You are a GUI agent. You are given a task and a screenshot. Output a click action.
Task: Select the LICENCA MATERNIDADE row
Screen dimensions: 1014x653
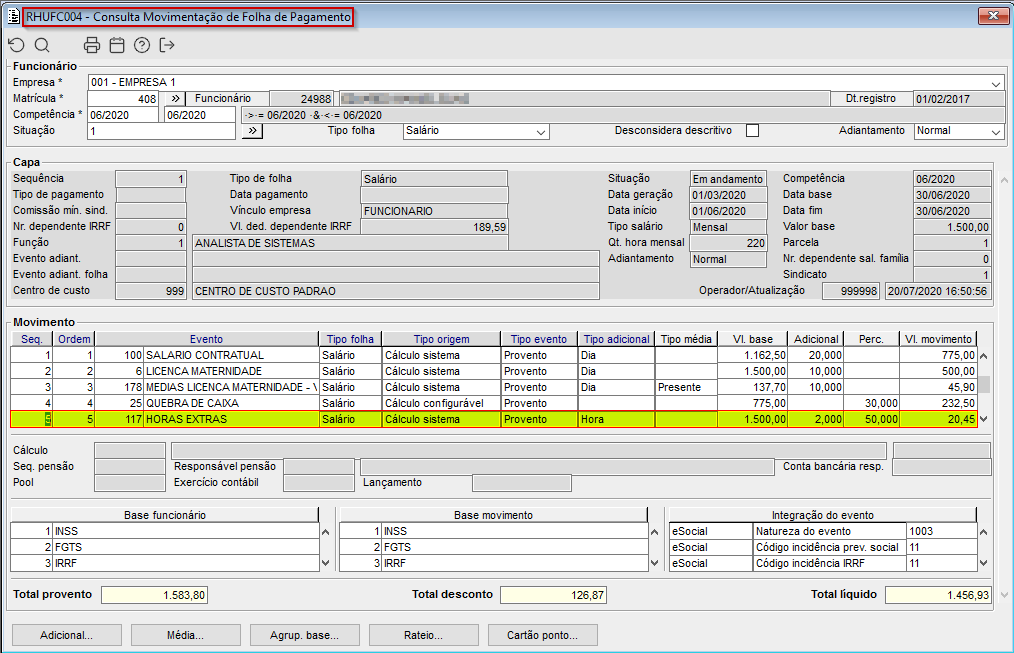coord(230,371)
